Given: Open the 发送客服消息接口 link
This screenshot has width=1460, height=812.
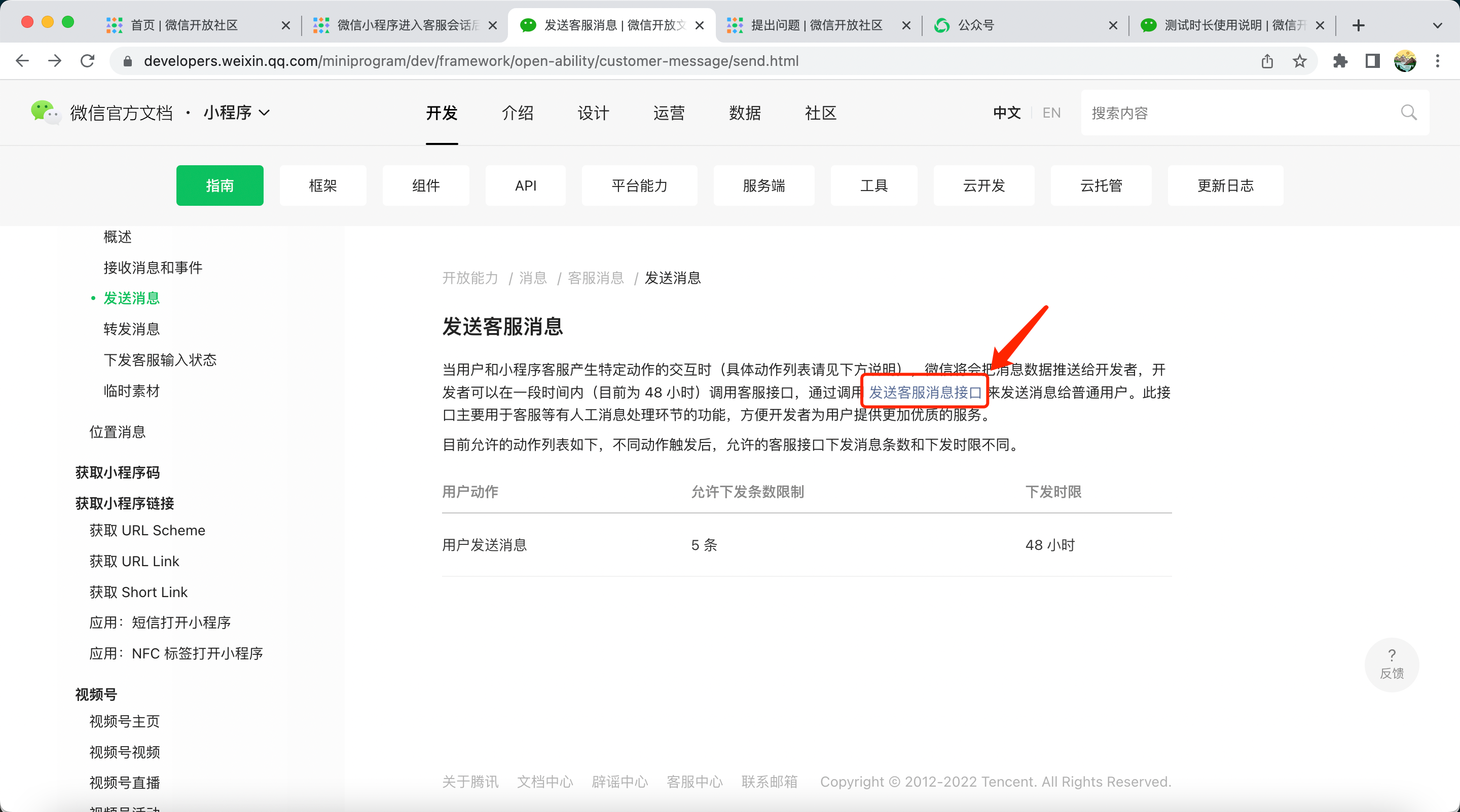Looking at the screenshot, I should point(925,392).
